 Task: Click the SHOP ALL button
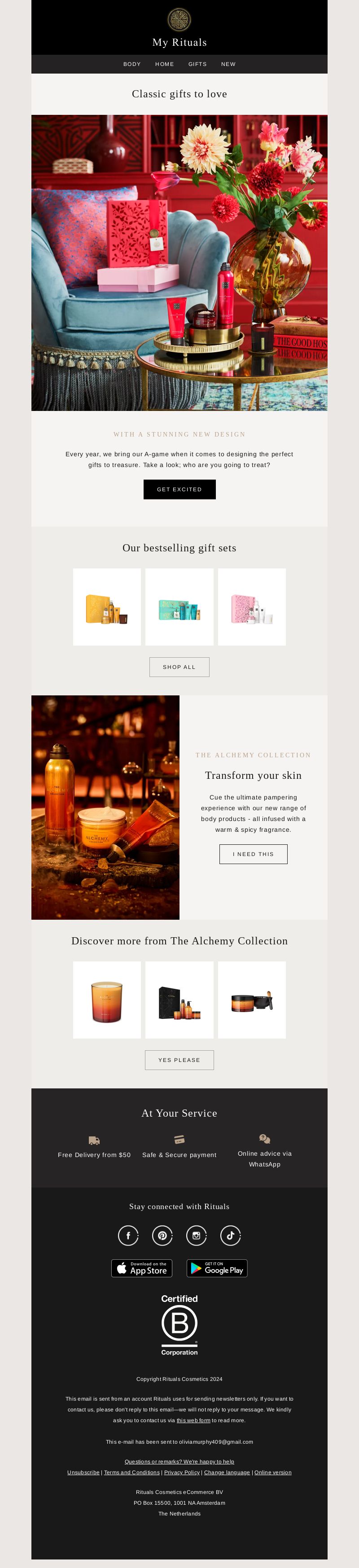179,667
